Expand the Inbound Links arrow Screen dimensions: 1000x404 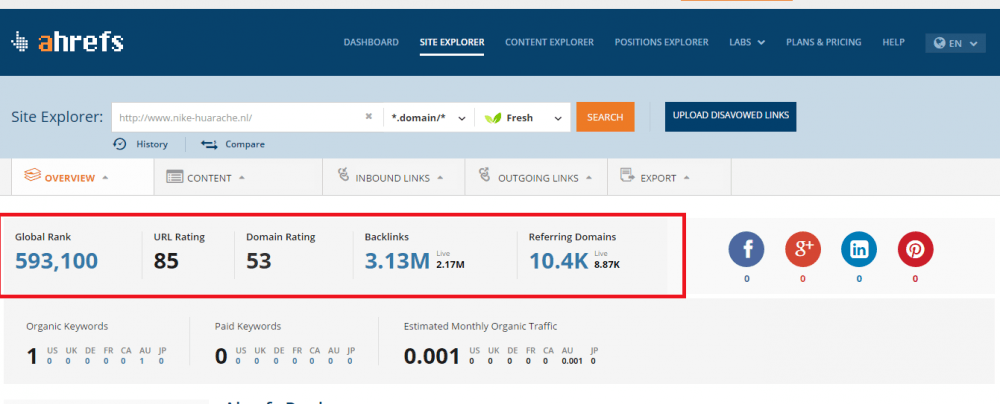click(440, 177)
